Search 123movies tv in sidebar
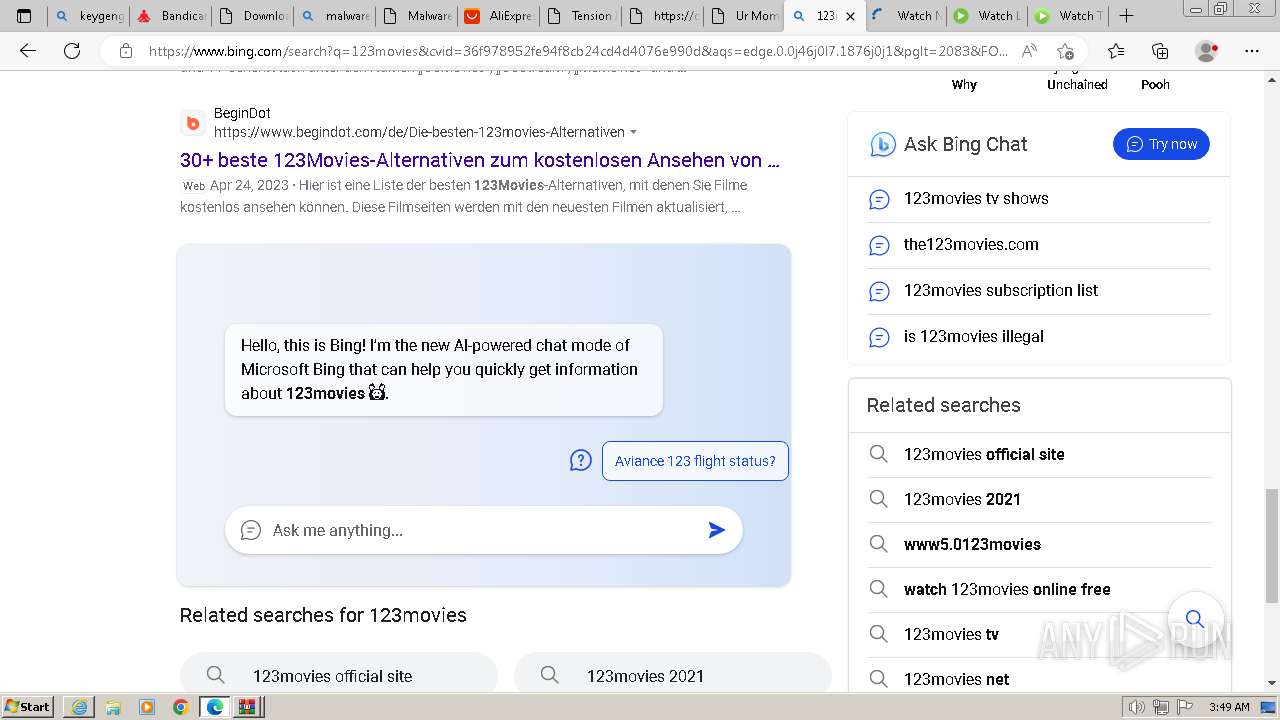This screenshot has width=1280, height=720. pos(1039,634)
